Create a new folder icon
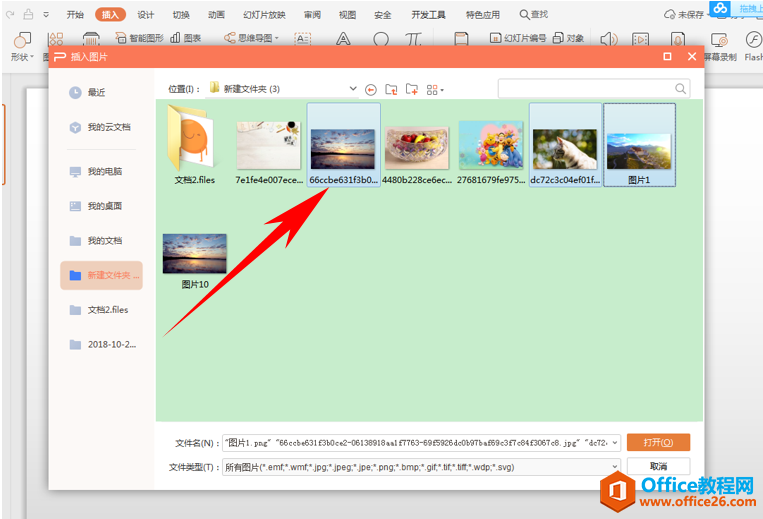763x519 pixels. coord(412,89)
